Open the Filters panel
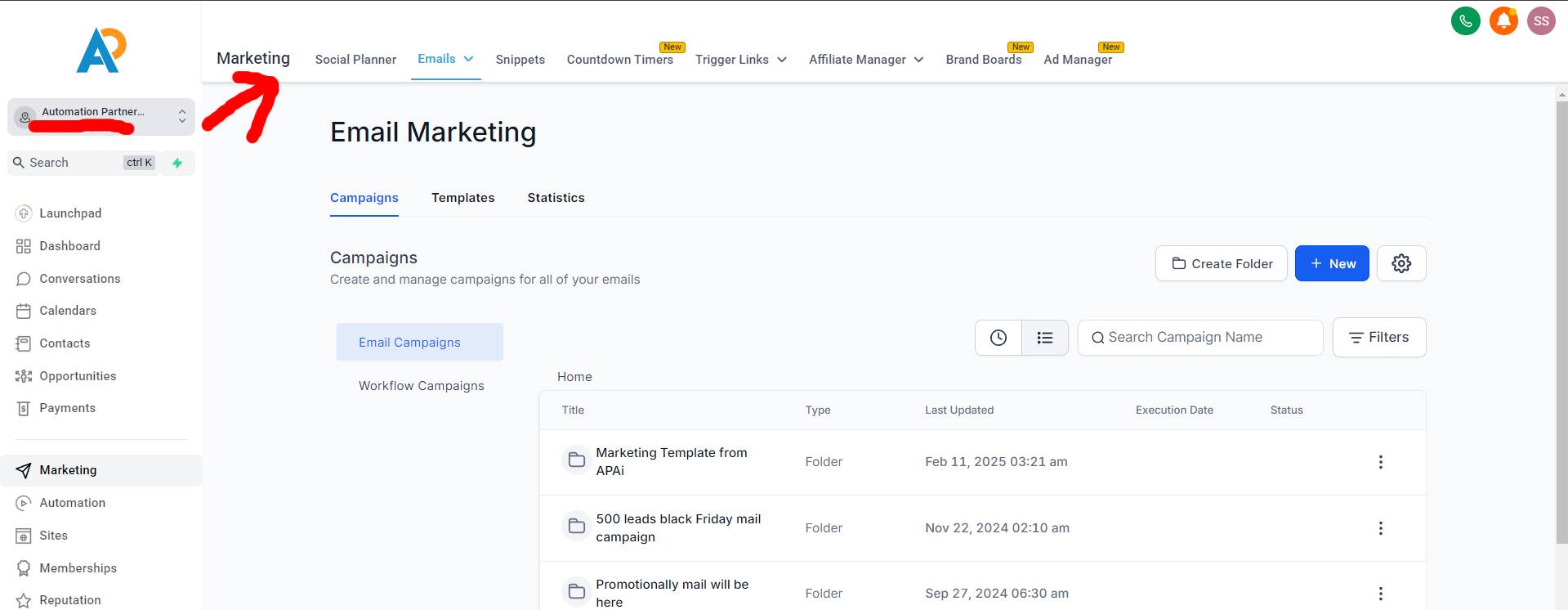Viewport: 1568px width, 610px height. [1379, 337]
